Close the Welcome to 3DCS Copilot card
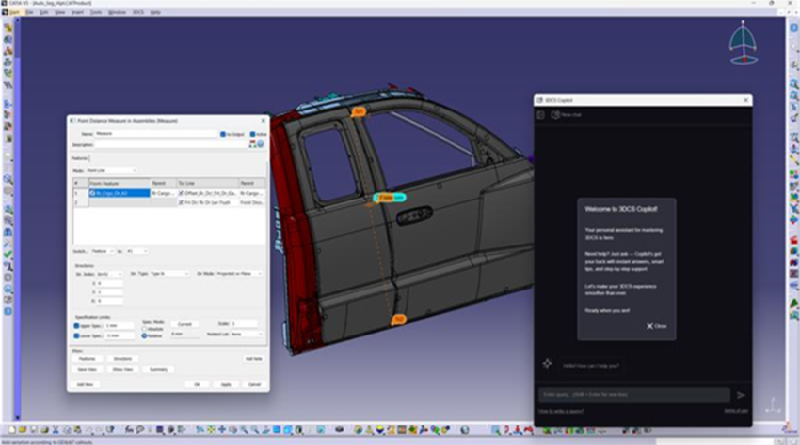Viewport: 800px width, 445px height. coord(657,326)
